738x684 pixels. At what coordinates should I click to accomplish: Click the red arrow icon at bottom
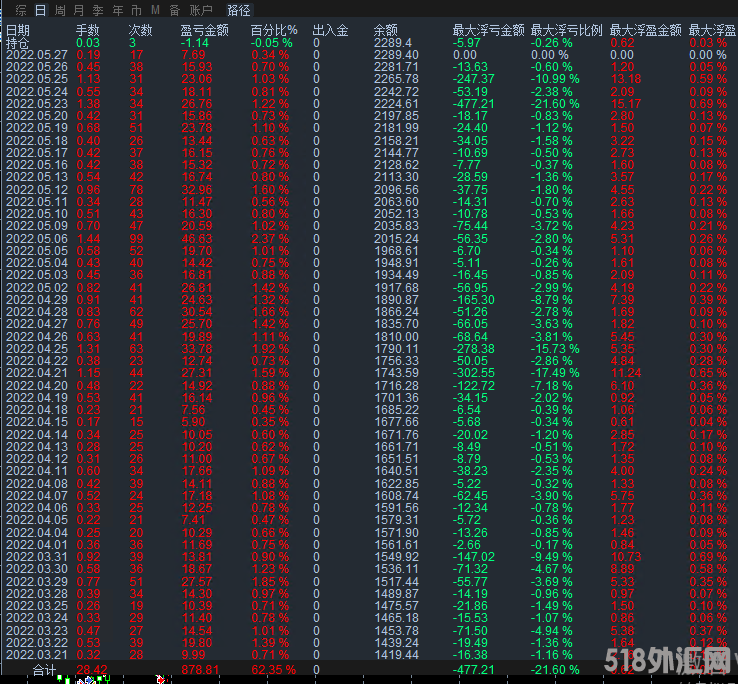pyautogui.click(x=160, y=679)
